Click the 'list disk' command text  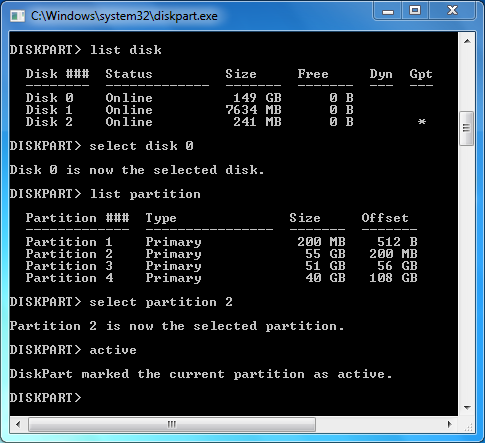point(126,50)
